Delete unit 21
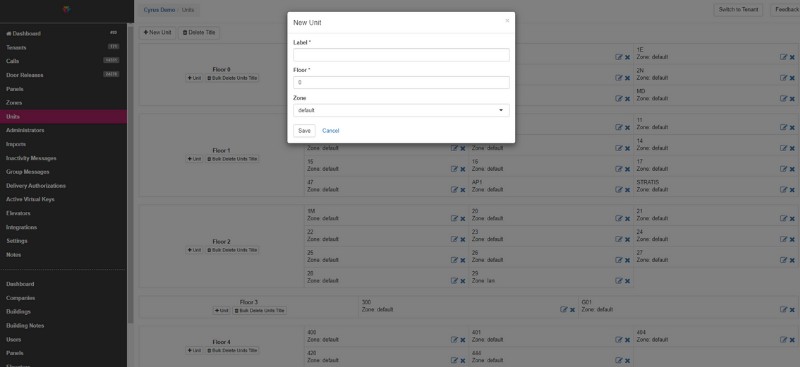This screenshot has width=800, height=367. (x=792, y=219)
